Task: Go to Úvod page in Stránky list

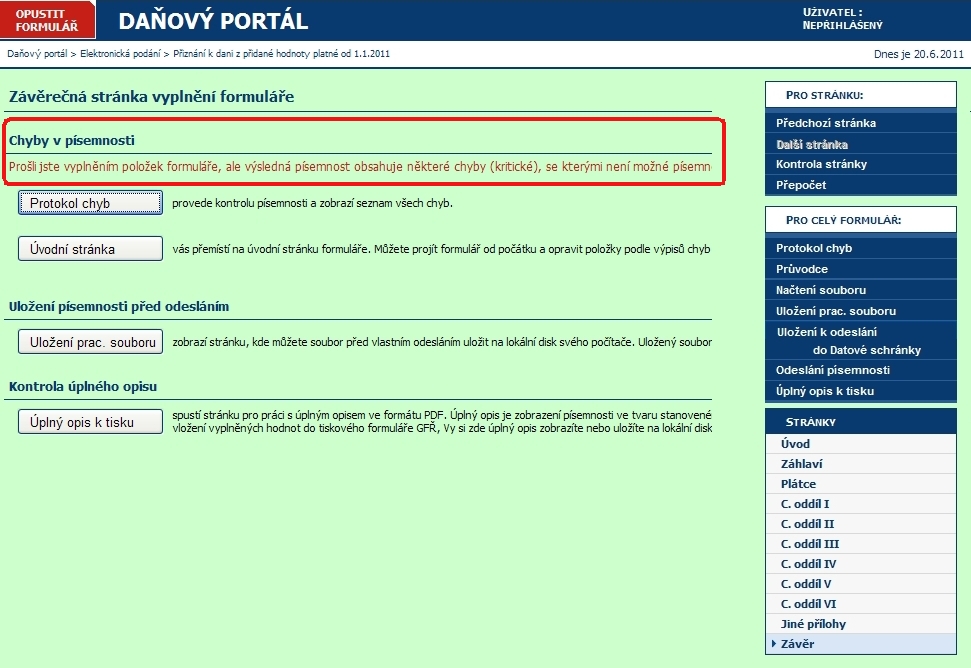Action: click(861, 443)
